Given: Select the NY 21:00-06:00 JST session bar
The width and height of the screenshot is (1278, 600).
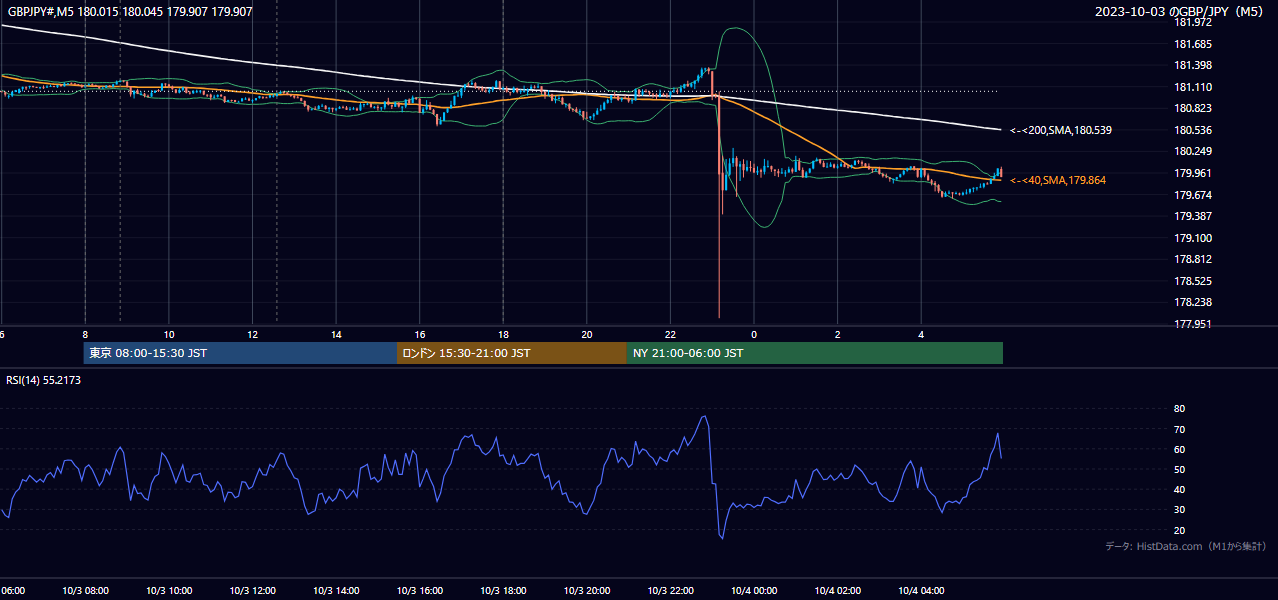Looking at the screenshot, I should coord(815,353).
